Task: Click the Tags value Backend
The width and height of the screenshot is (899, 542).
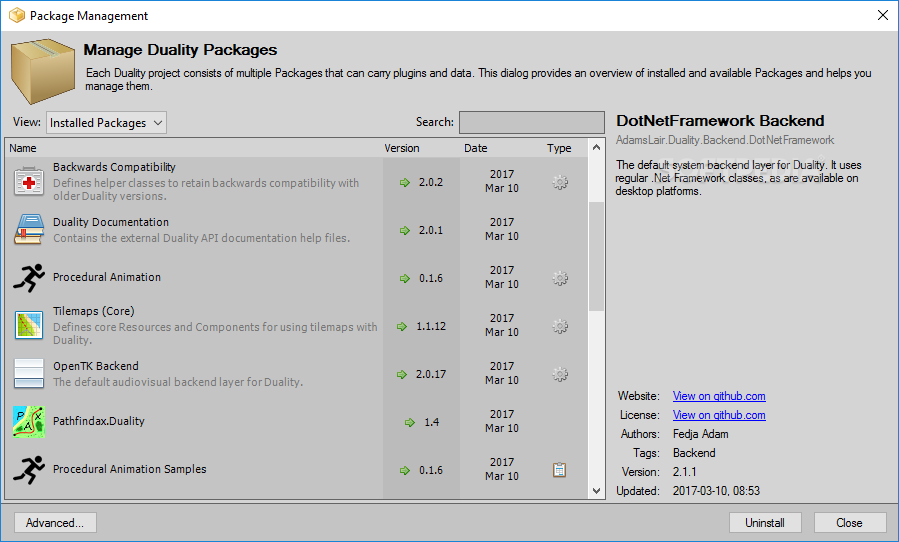Action: tap(694, 453)
